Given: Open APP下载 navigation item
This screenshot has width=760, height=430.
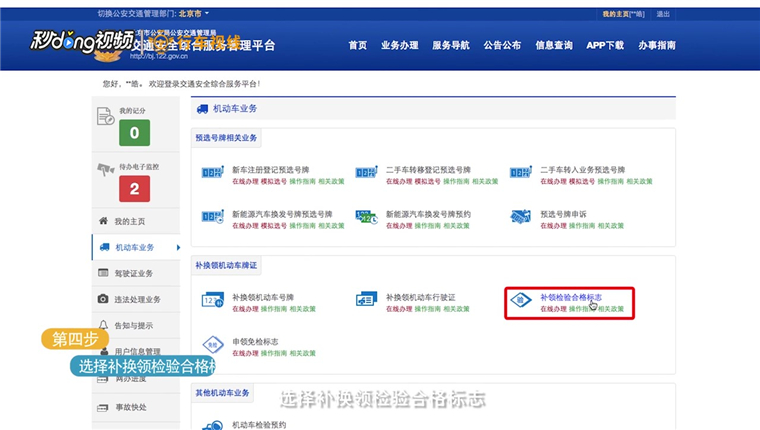Looking at the screenshot, I should pyautogui.click(x=605, y=46).
